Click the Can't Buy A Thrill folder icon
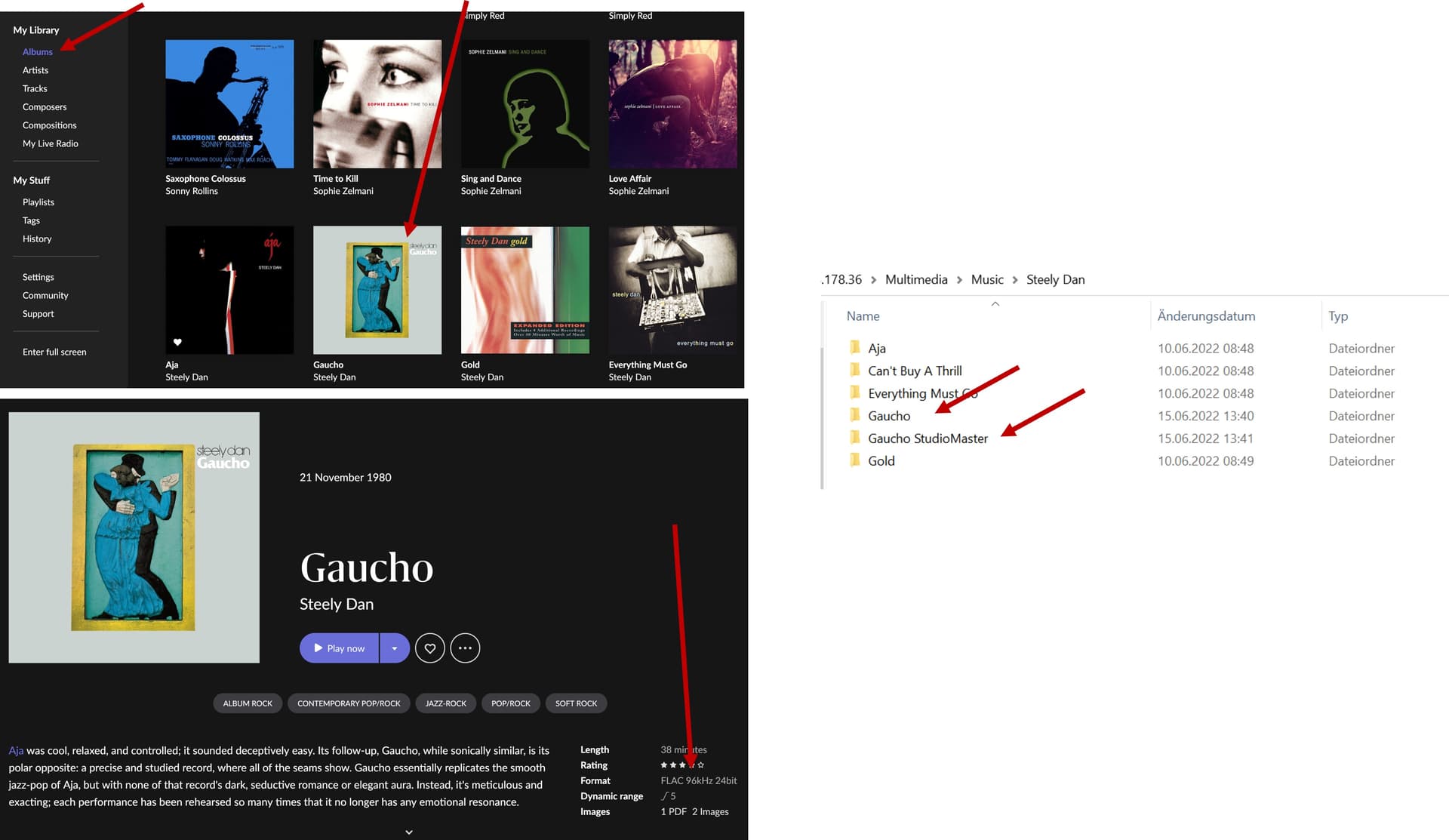The height and width of the screenshot is (840, 1449). click(x=855, y=371)
